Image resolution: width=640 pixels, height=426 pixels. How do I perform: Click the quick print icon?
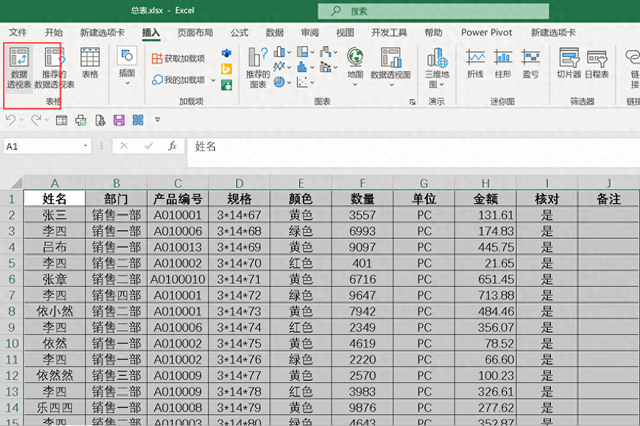pyautogui.click(x=81, y=120)
